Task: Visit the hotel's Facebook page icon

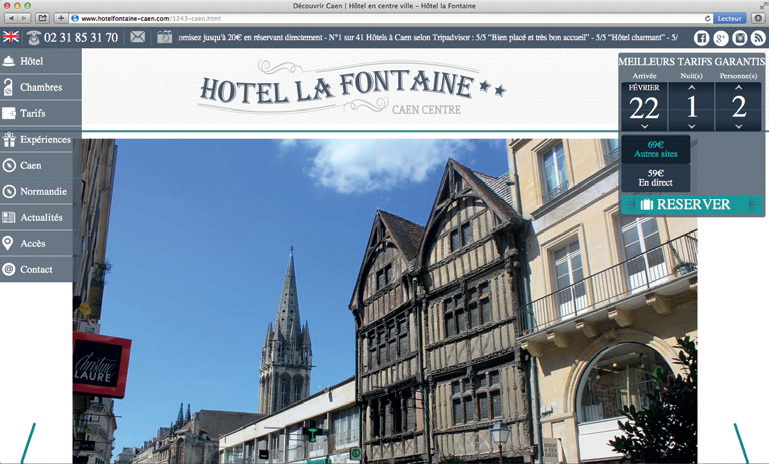Action: tap(701, 38)
